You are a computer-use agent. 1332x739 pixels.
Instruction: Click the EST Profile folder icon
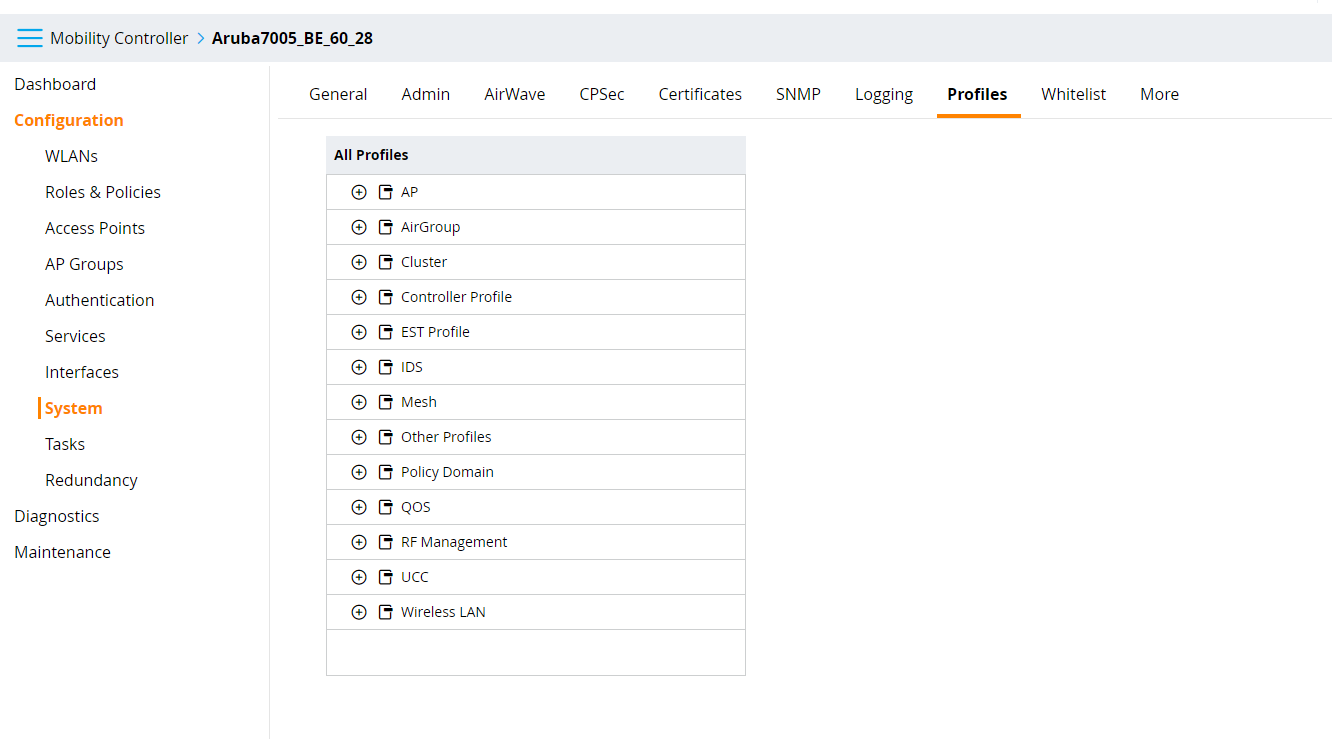point(386,332)
